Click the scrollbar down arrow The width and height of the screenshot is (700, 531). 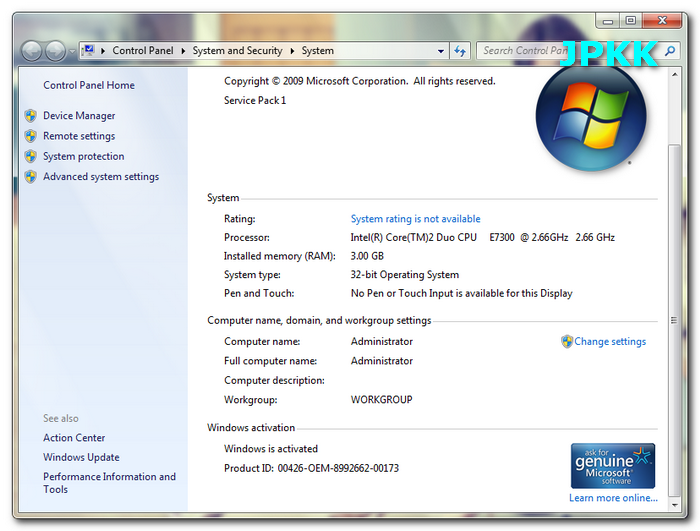point(675,505)
